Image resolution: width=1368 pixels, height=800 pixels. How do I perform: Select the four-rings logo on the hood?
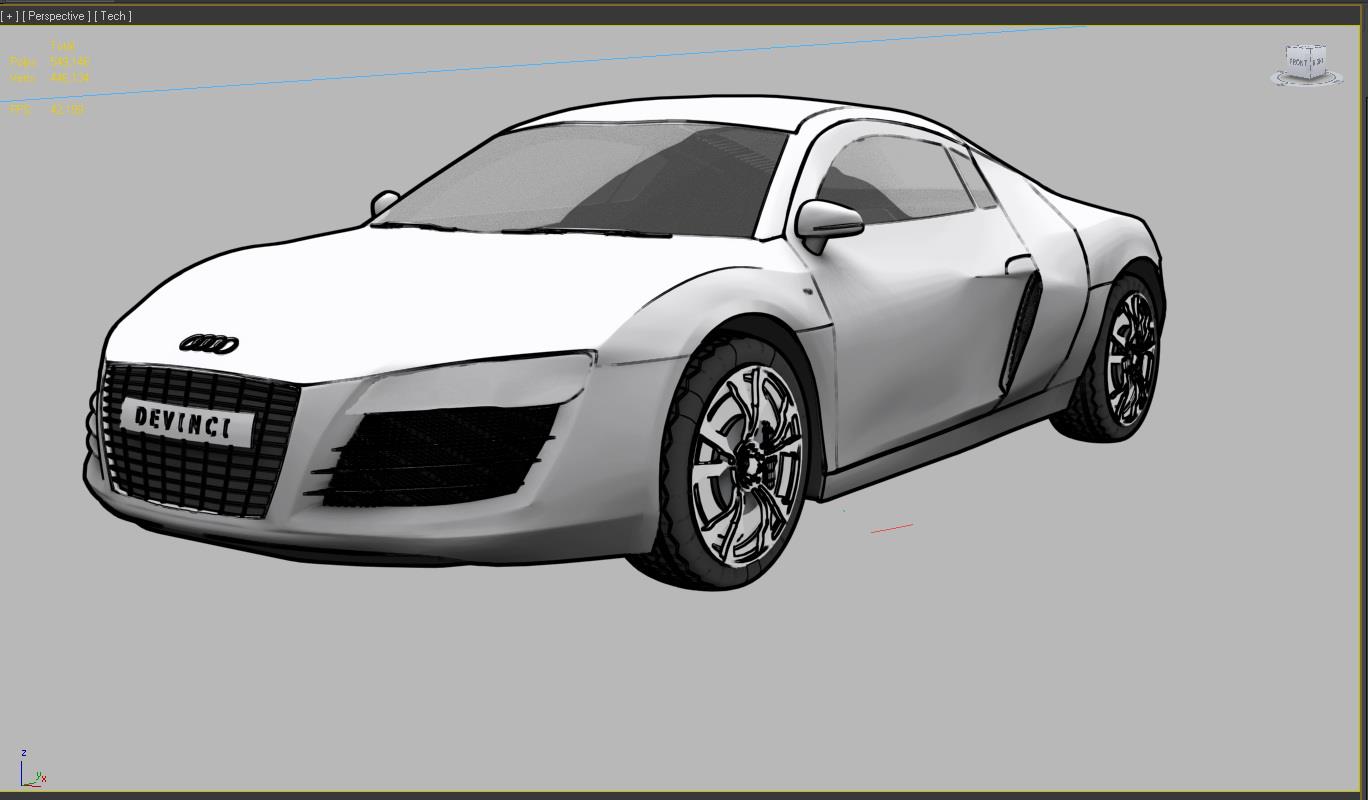tap(208, 344)
